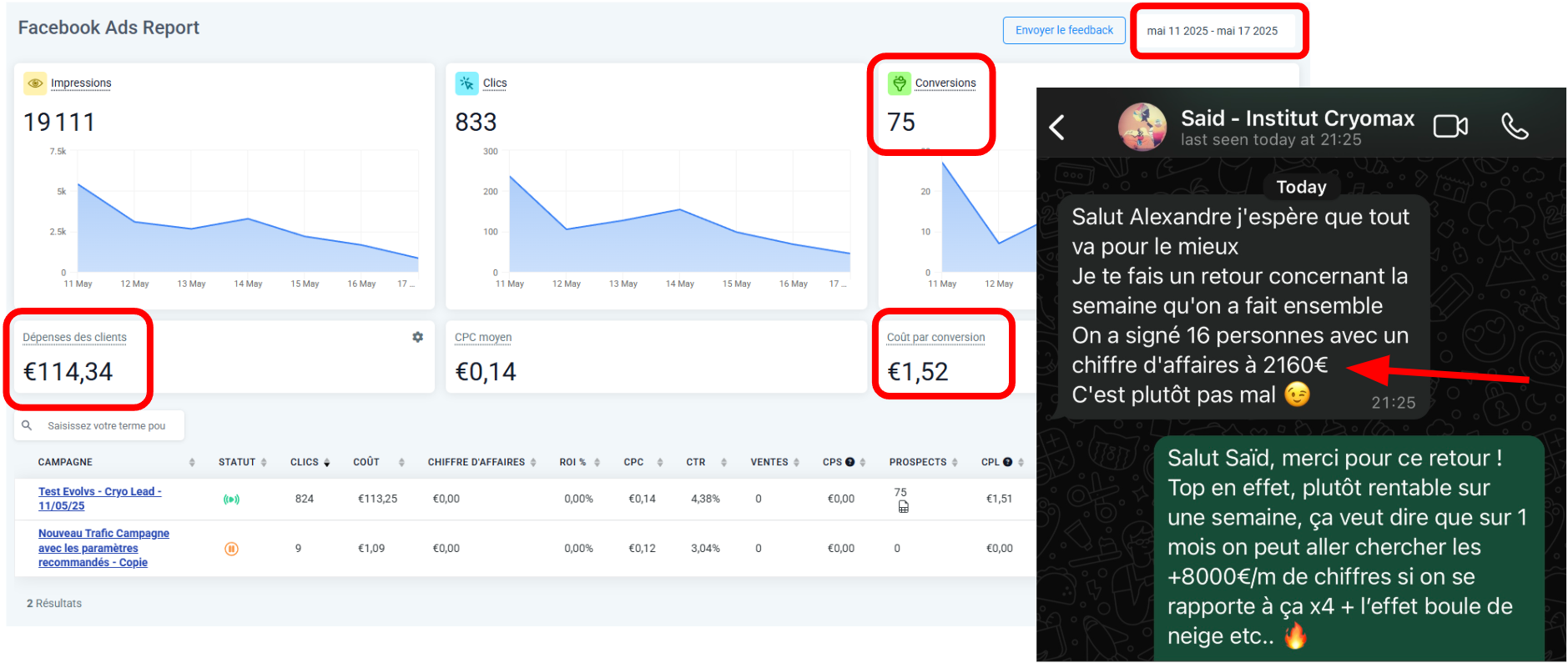Start a voice call with Said
Viewport: 1568px width, 663px height.
coord(1514,127)
